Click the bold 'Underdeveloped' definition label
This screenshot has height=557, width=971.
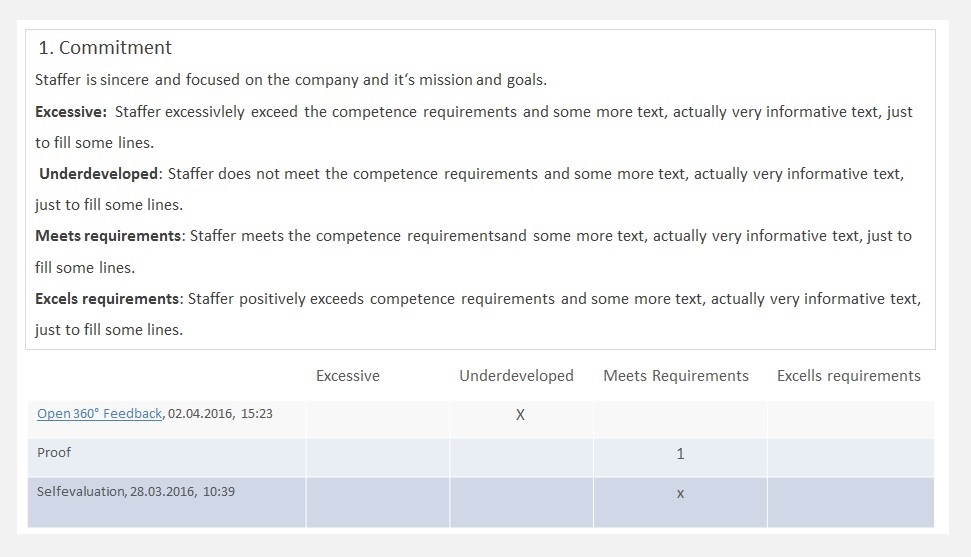tap(98, 174)
